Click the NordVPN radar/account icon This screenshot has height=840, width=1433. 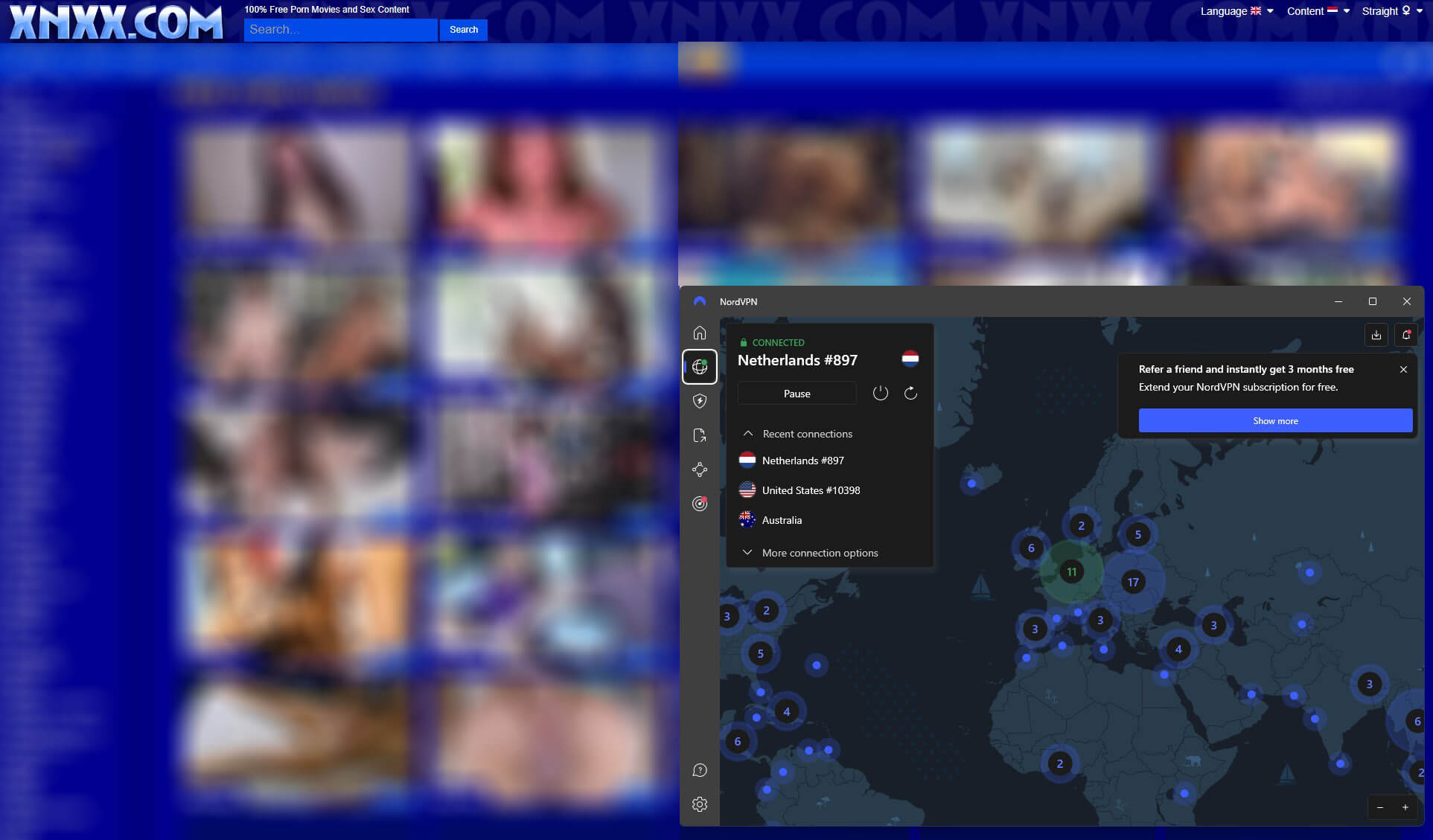coord(700,502)
